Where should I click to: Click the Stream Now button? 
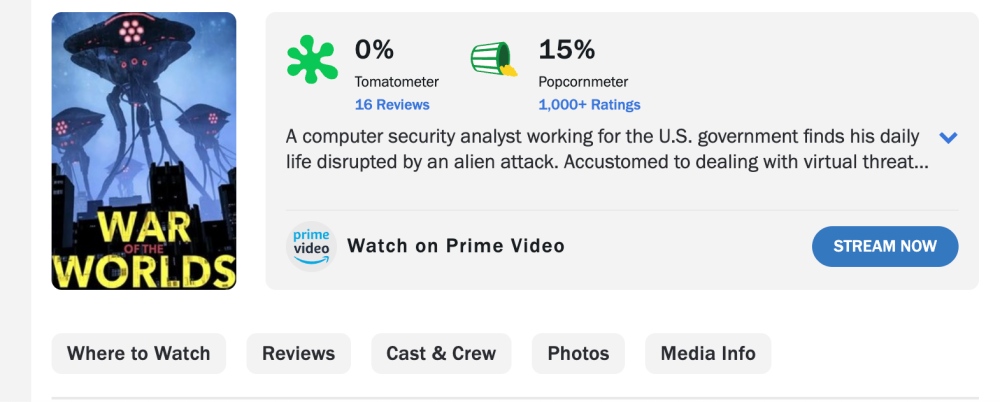pos(885,246)
